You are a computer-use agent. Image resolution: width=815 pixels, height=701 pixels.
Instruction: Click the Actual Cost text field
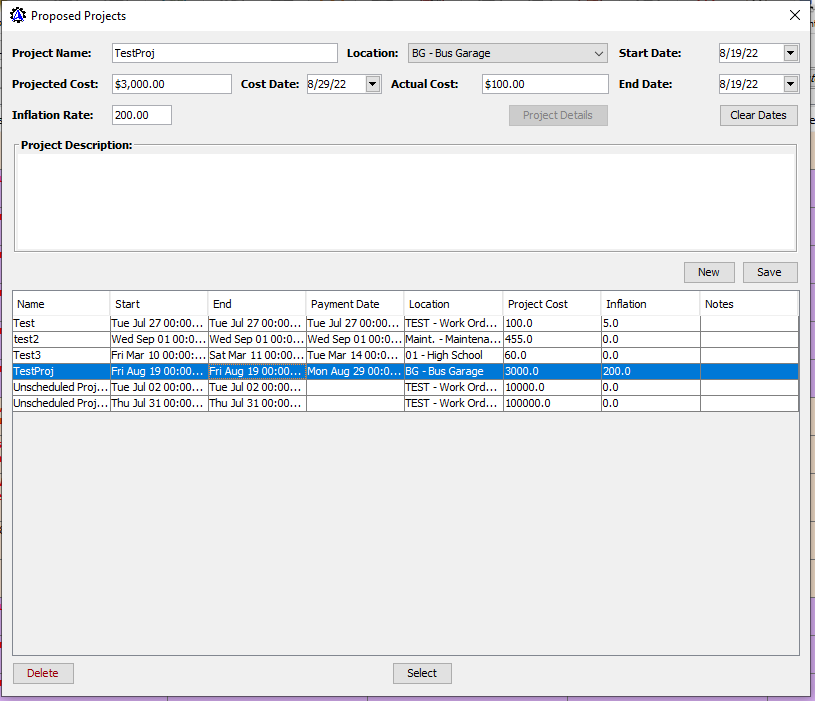(544, 84)
